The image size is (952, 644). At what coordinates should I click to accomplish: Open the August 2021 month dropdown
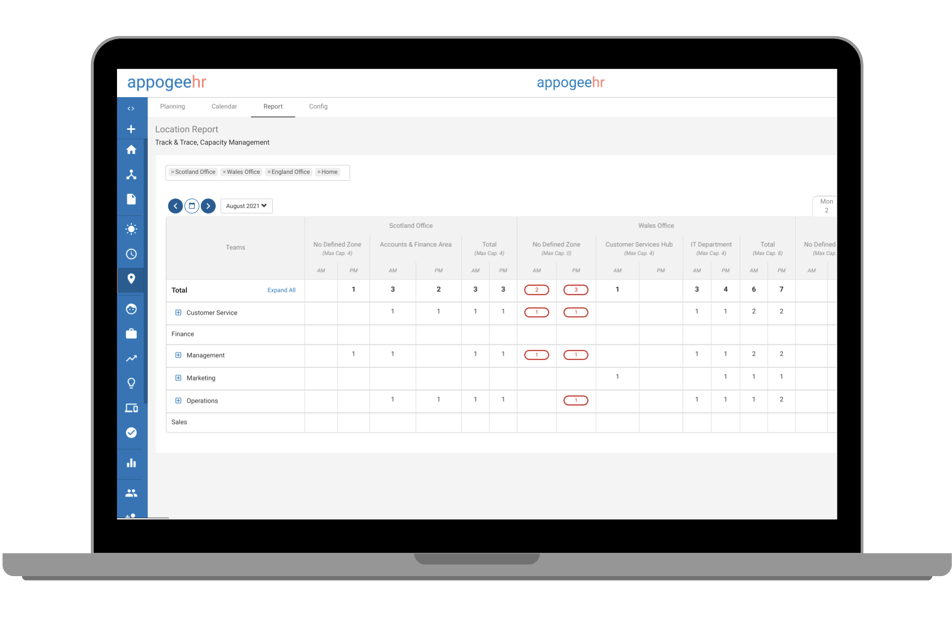[246, 206]
